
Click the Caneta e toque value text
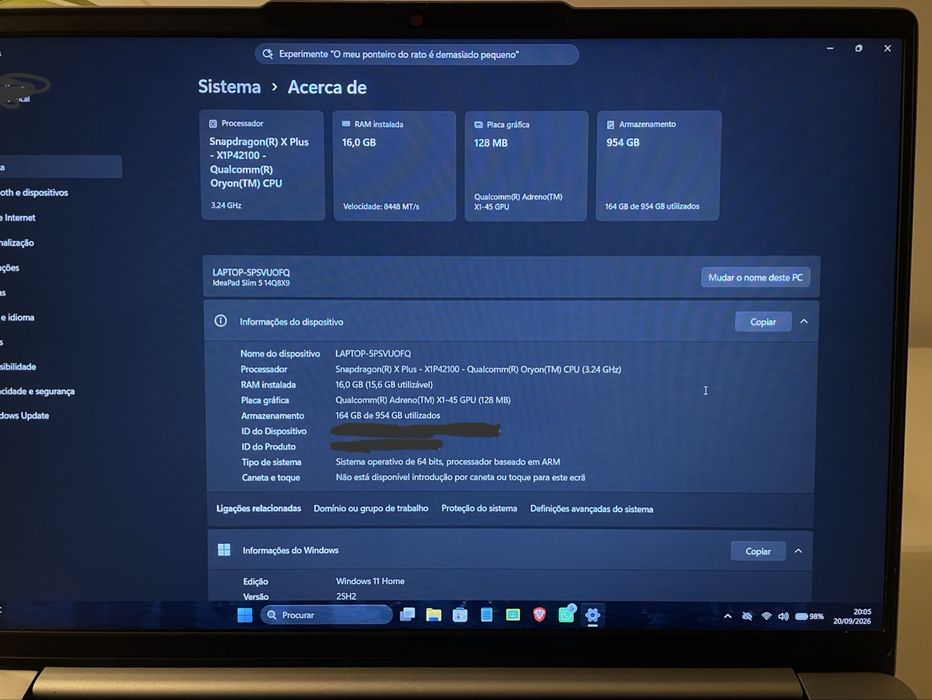[460, 477]
